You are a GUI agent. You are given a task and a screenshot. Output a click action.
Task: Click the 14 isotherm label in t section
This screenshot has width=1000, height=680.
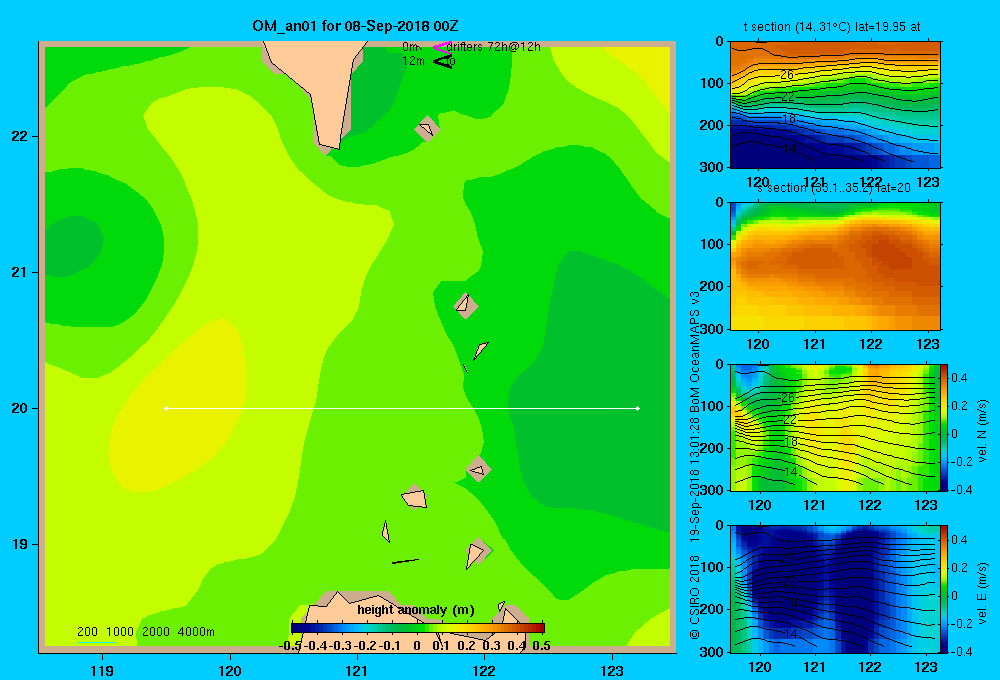[790, 149]
